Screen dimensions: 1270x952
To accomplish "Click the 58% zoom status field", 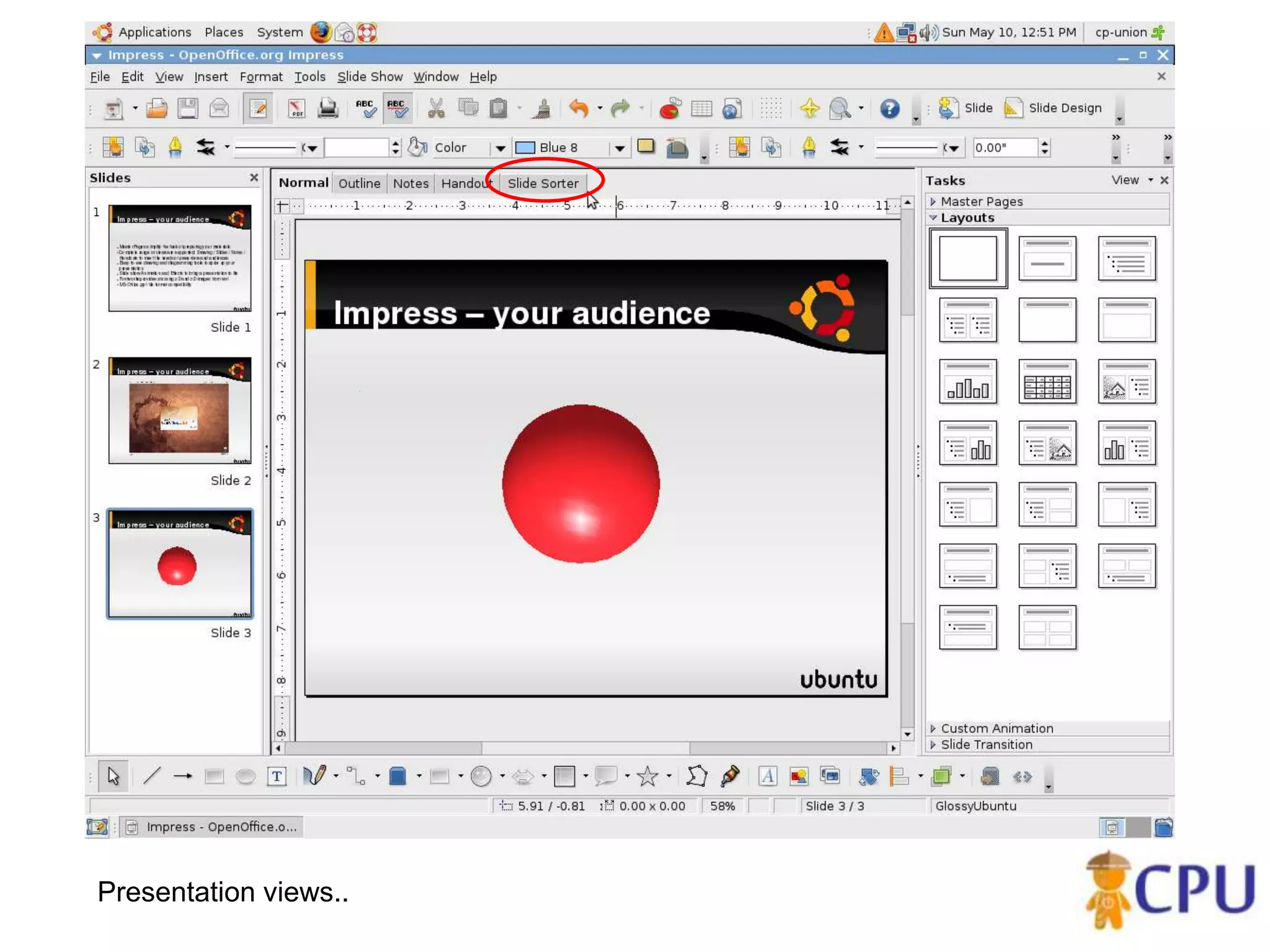I will 722,806.
